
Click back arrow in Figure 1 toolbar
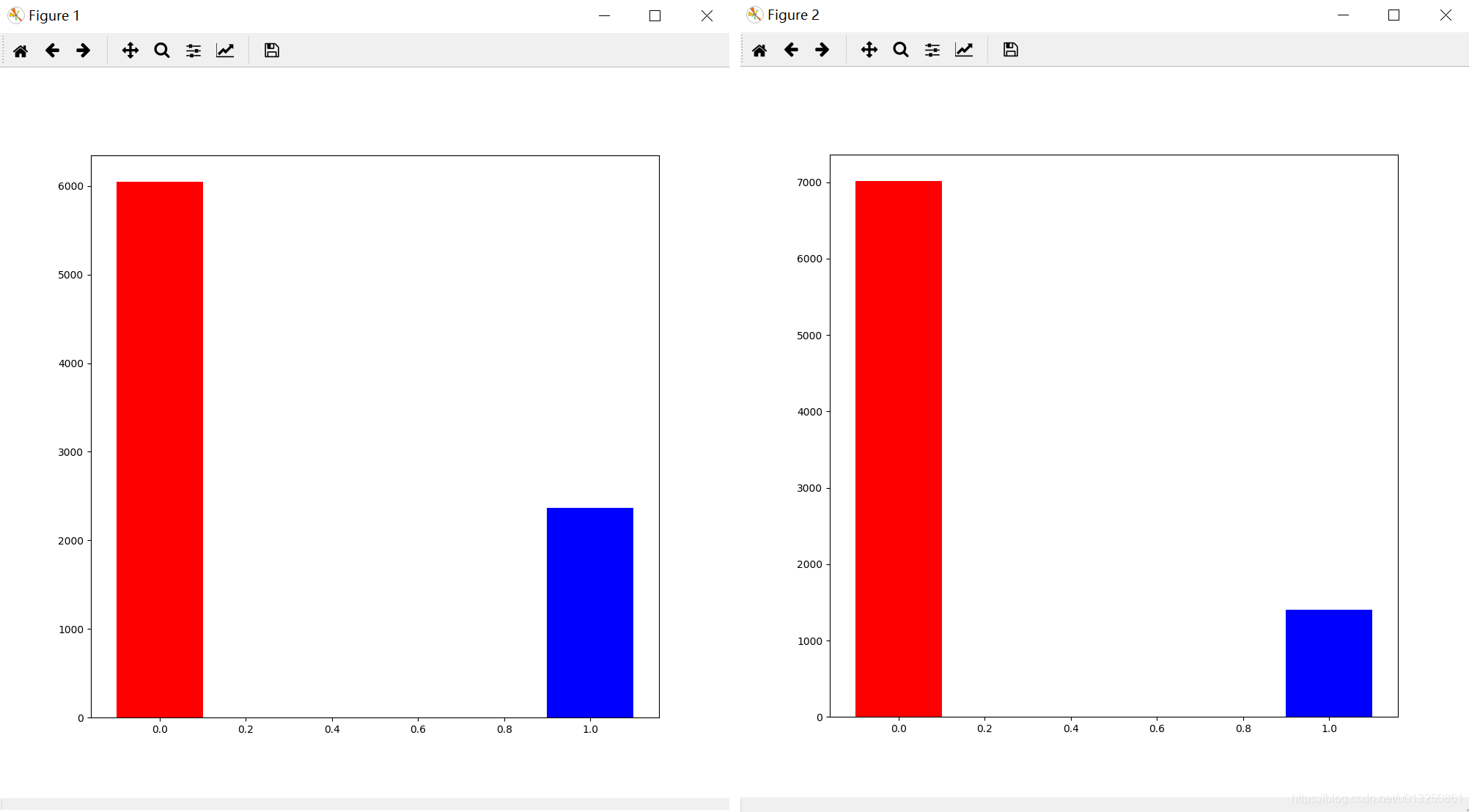click(52, 51)
